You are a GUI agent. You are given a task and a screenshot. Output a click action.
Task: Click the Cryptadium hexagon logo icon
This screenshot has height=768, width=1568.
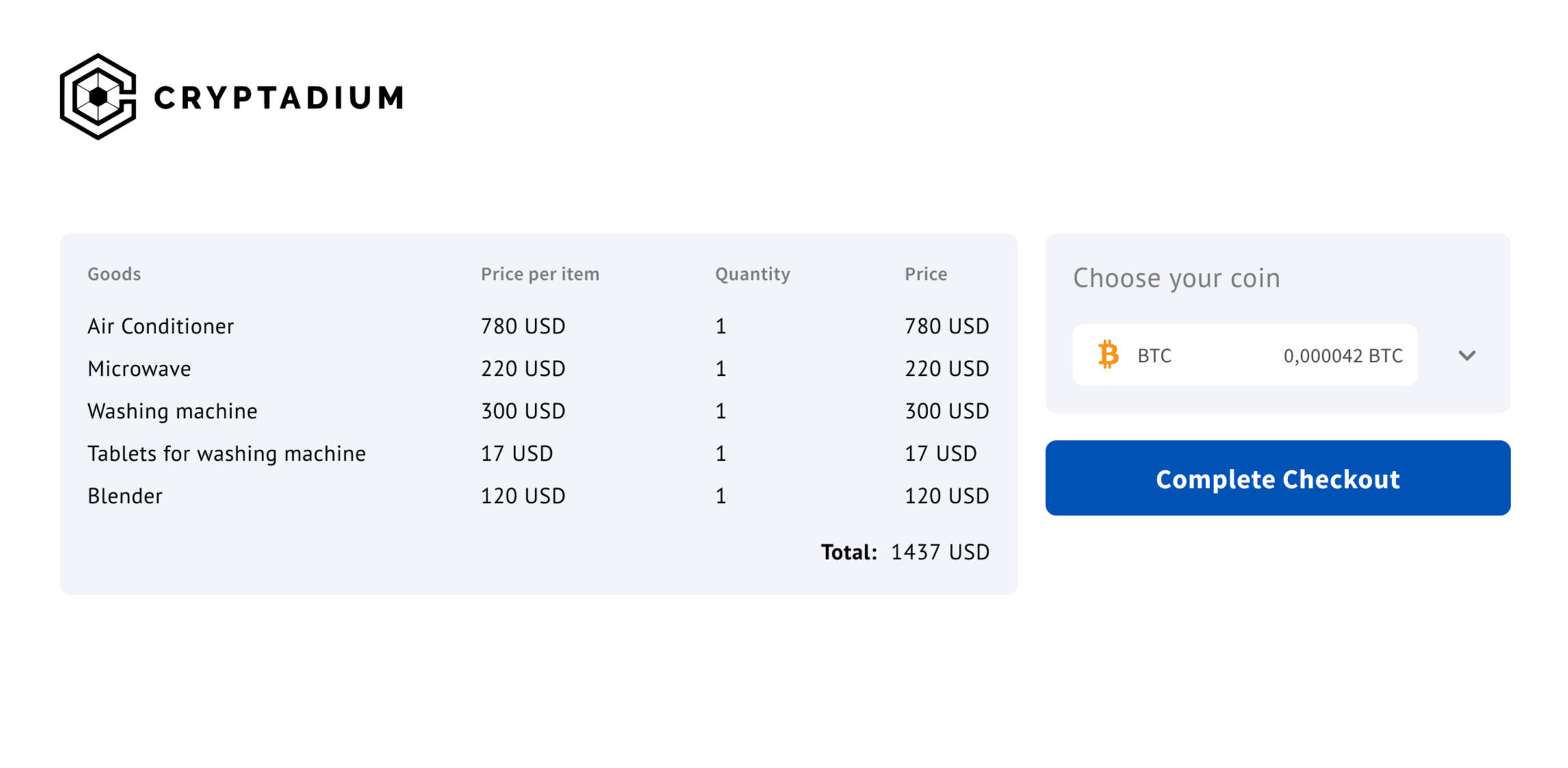point(98,97)
